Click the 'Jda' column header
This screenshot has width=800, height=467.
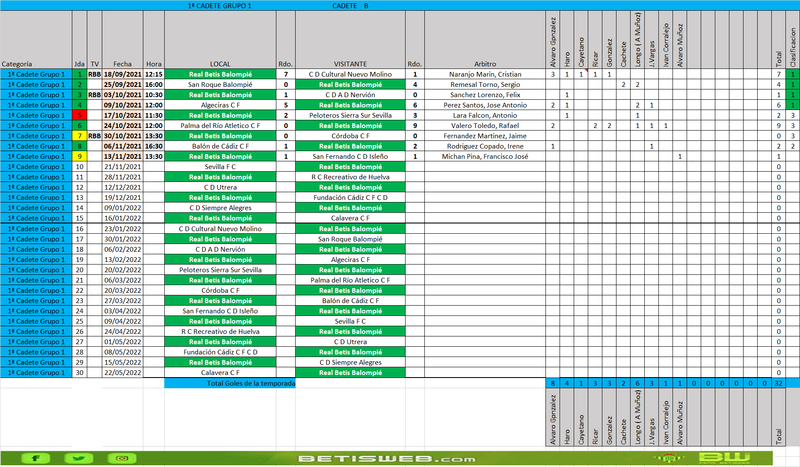point(79,40)
